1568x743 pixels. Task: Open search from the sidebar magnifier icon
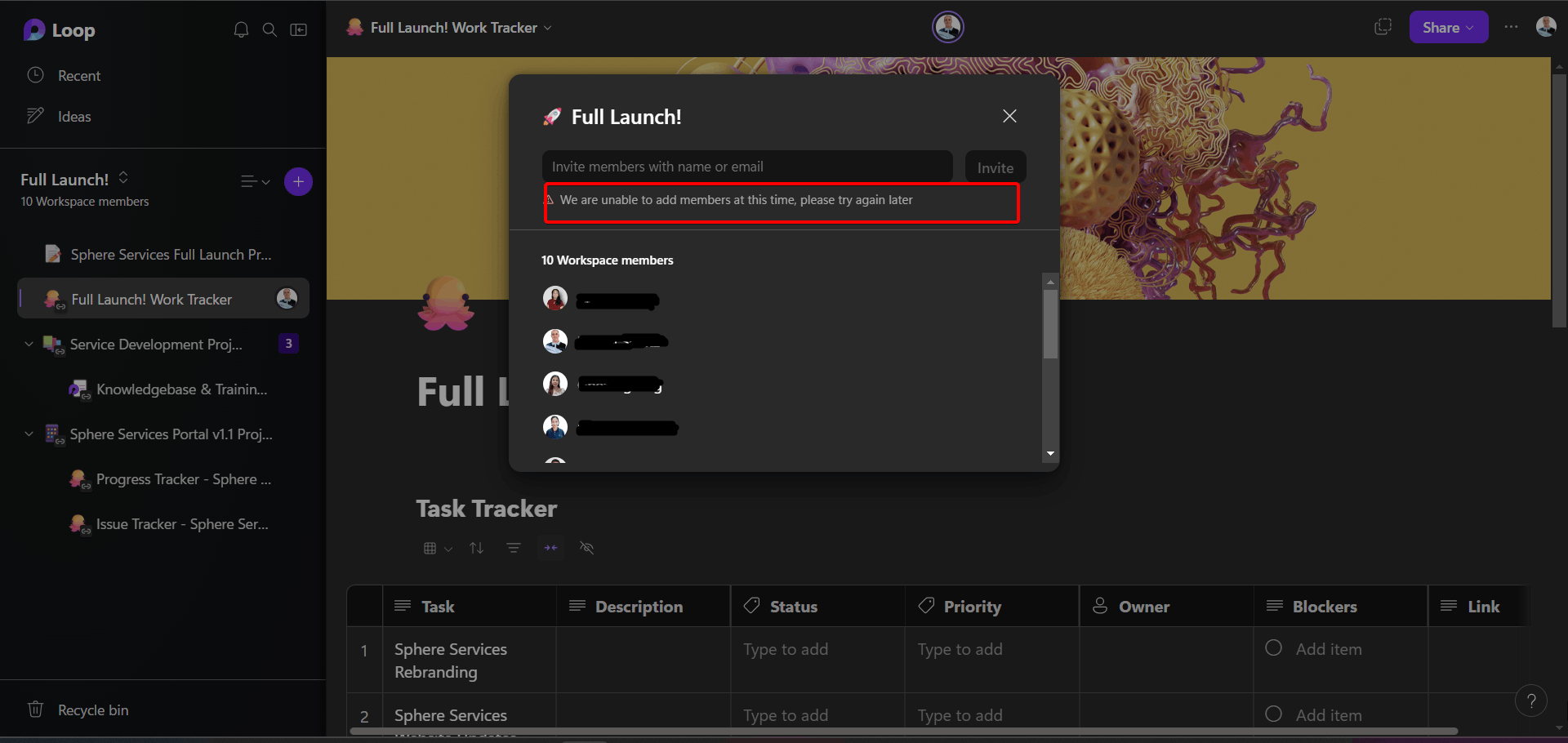pyautogui.click(x=269, y=30)
